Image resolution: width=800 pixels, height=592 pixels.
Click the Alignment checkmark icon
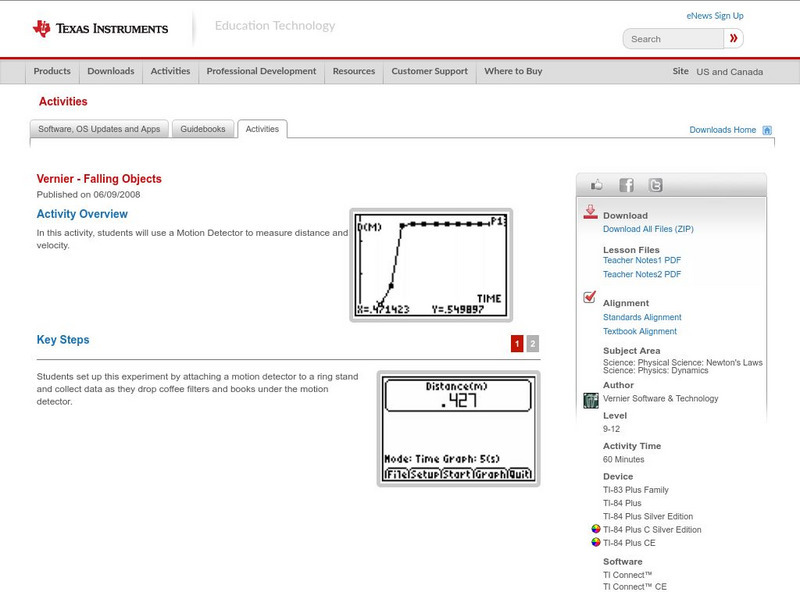point(589,297)
